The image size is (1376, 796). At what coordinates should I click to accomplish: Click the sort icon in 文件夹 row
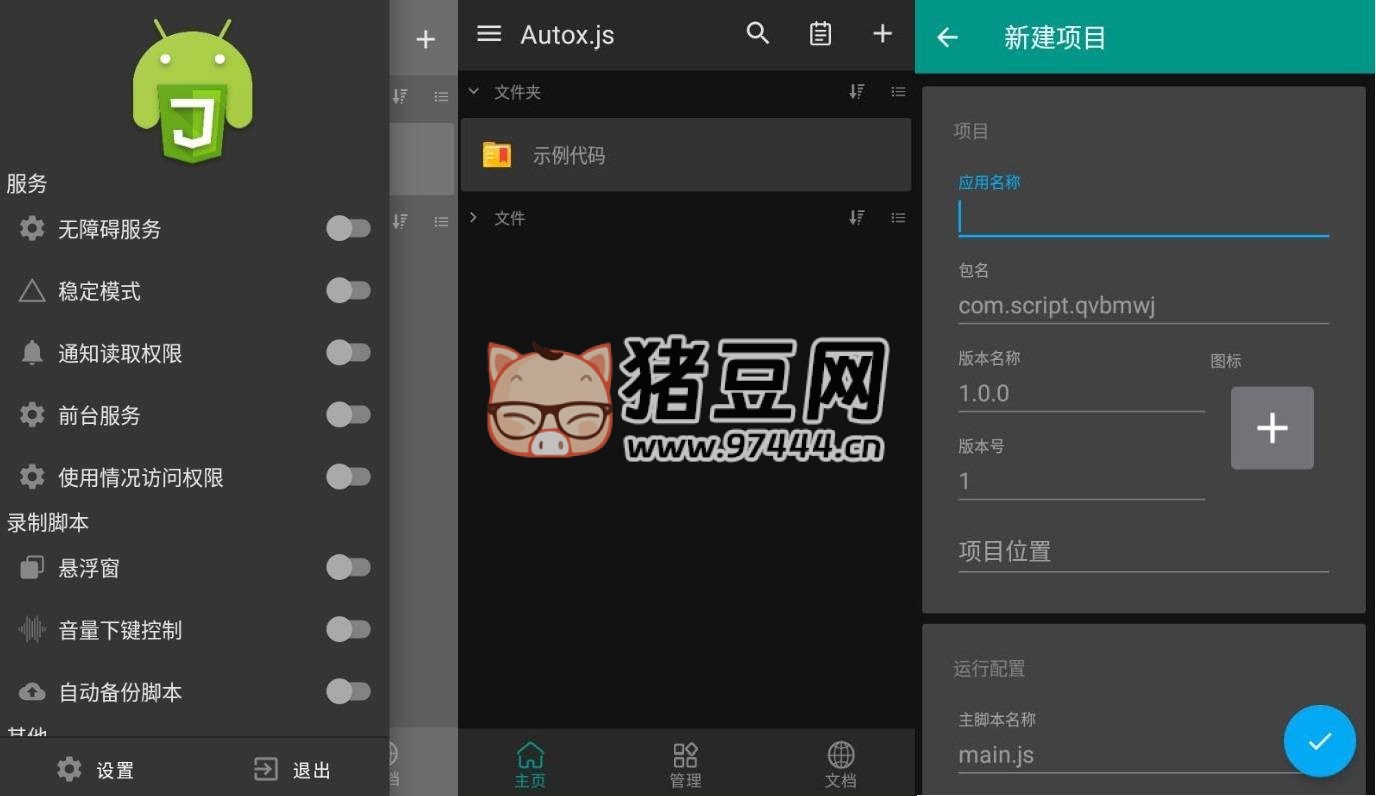857,92
